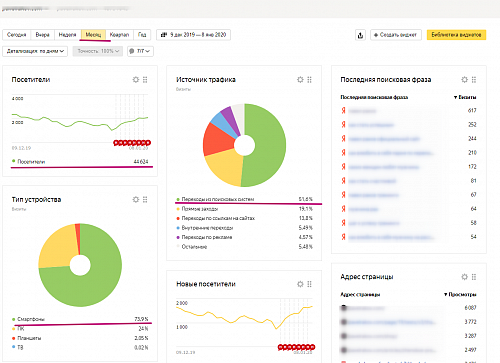Toggle Переходы по рекламе legend item
The width and height of the screenshot is (500, 363).
pyautogui.click(x=204, y=237)
